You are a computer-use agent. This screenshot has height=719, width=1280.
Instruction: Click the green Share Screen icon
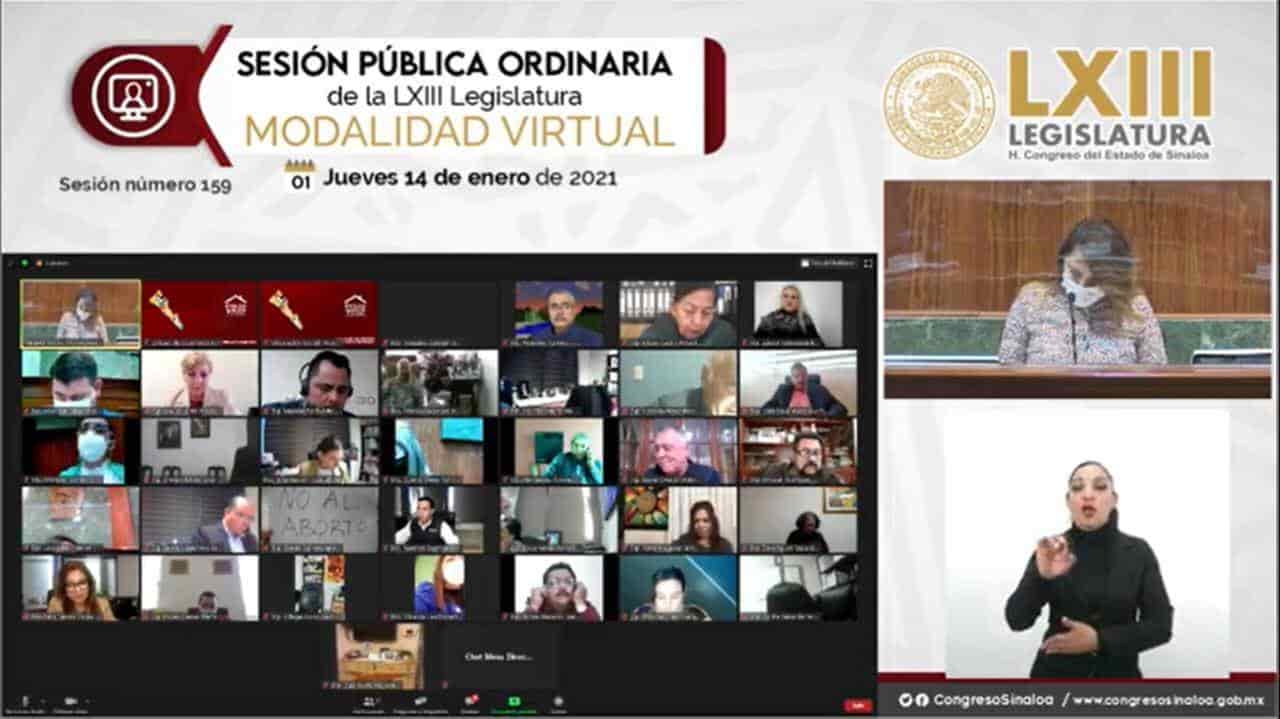514,702
